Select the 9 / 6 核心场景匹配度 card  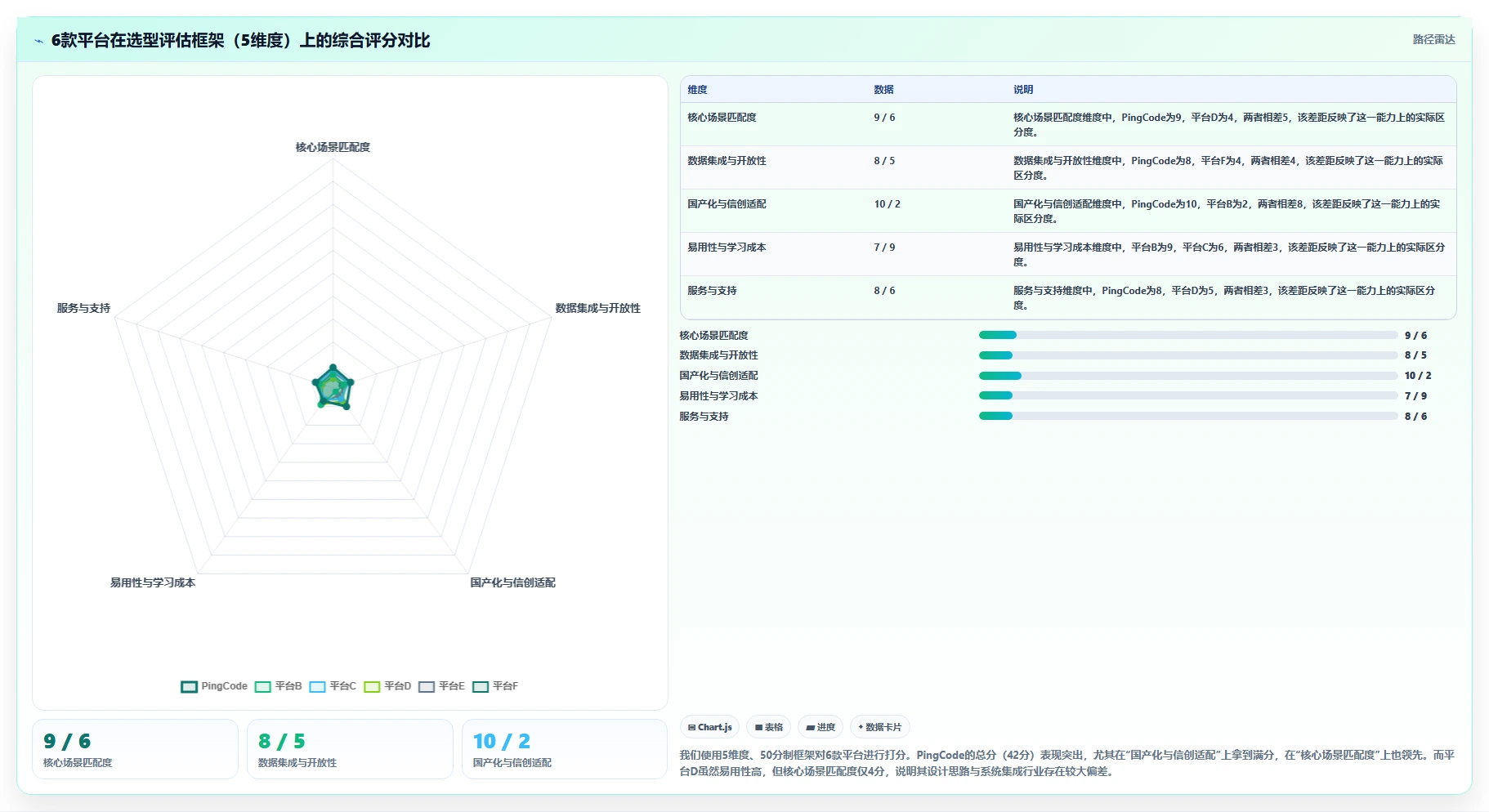pyautogui.click(x=135, y=749)
